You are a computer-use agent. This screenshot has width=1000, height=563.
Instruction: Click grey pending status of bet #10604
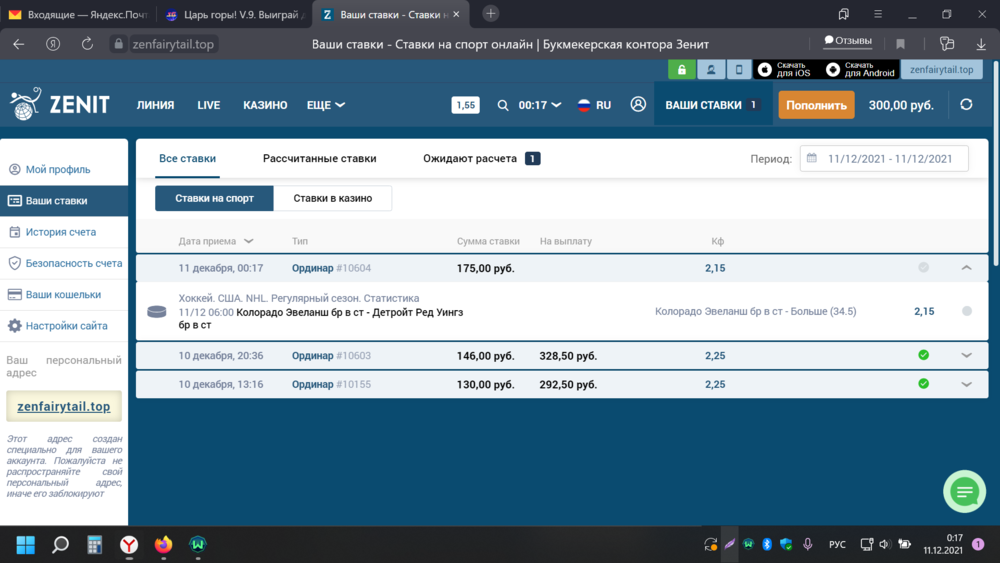pos(923,268)
